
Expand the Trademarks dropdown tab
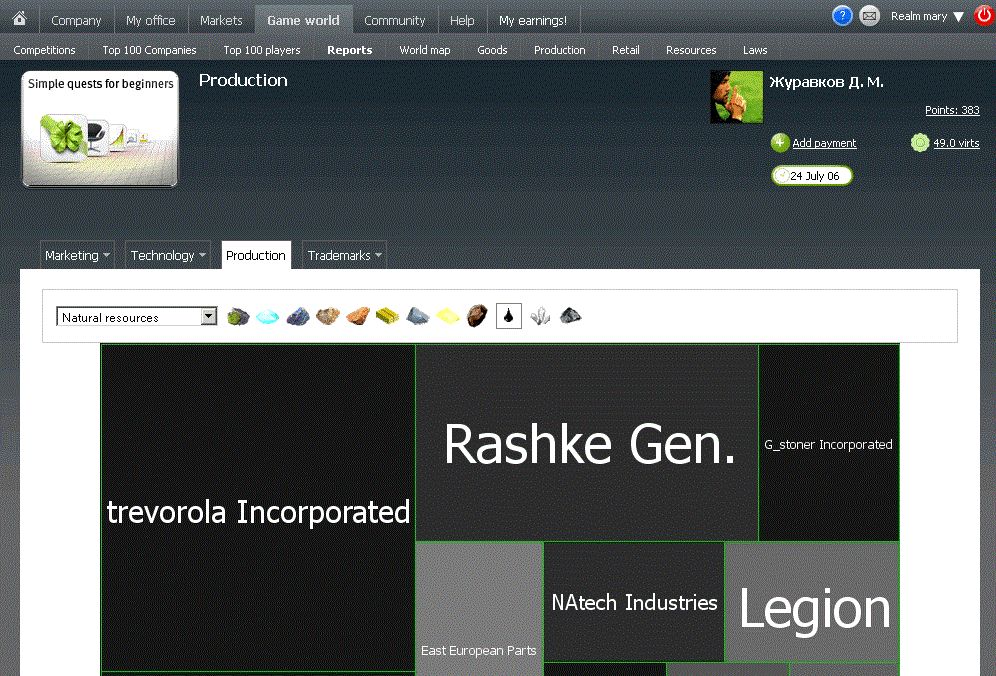coord(344,256)
